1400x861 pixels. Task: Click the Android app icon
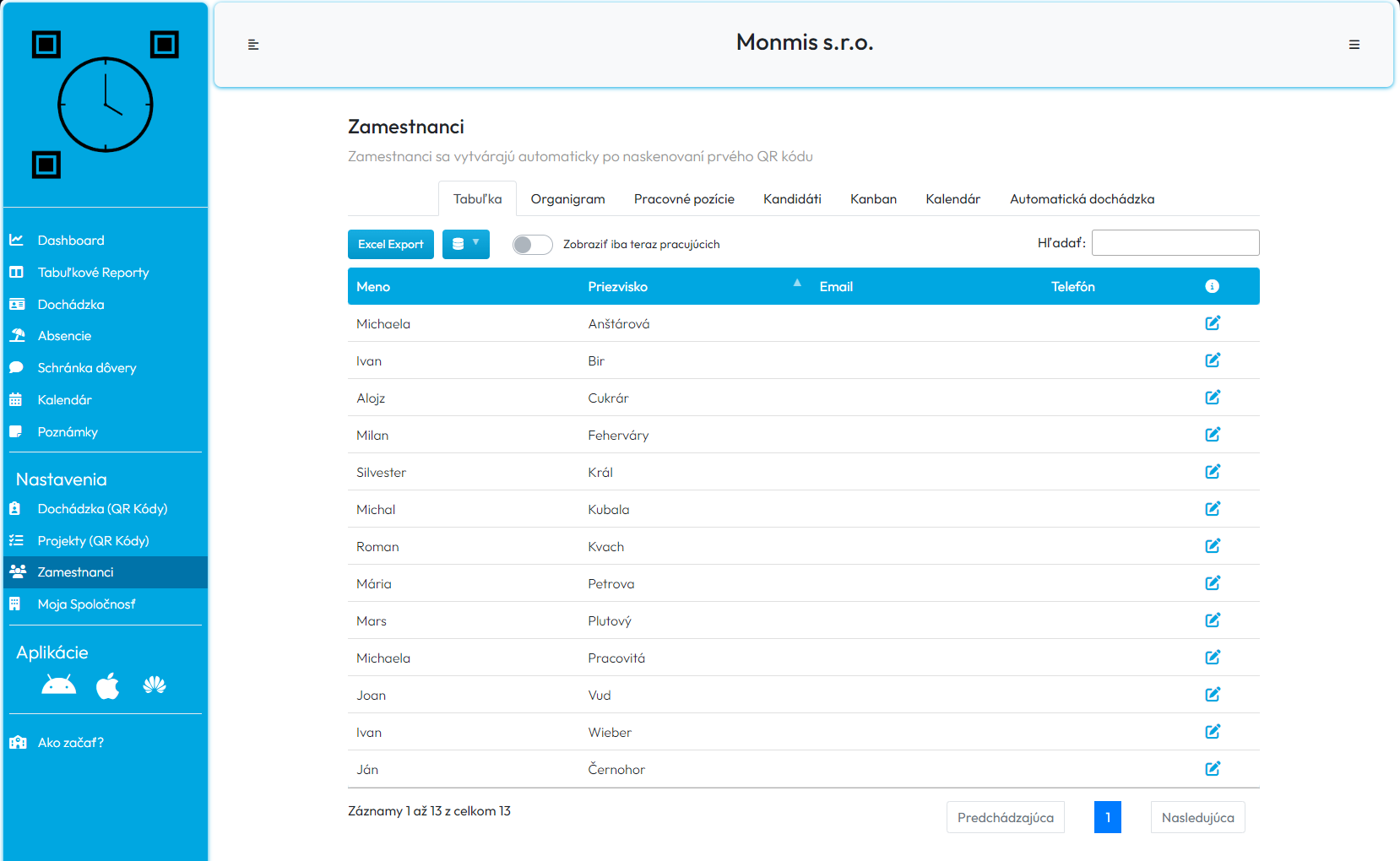click(x=59, y=685)
